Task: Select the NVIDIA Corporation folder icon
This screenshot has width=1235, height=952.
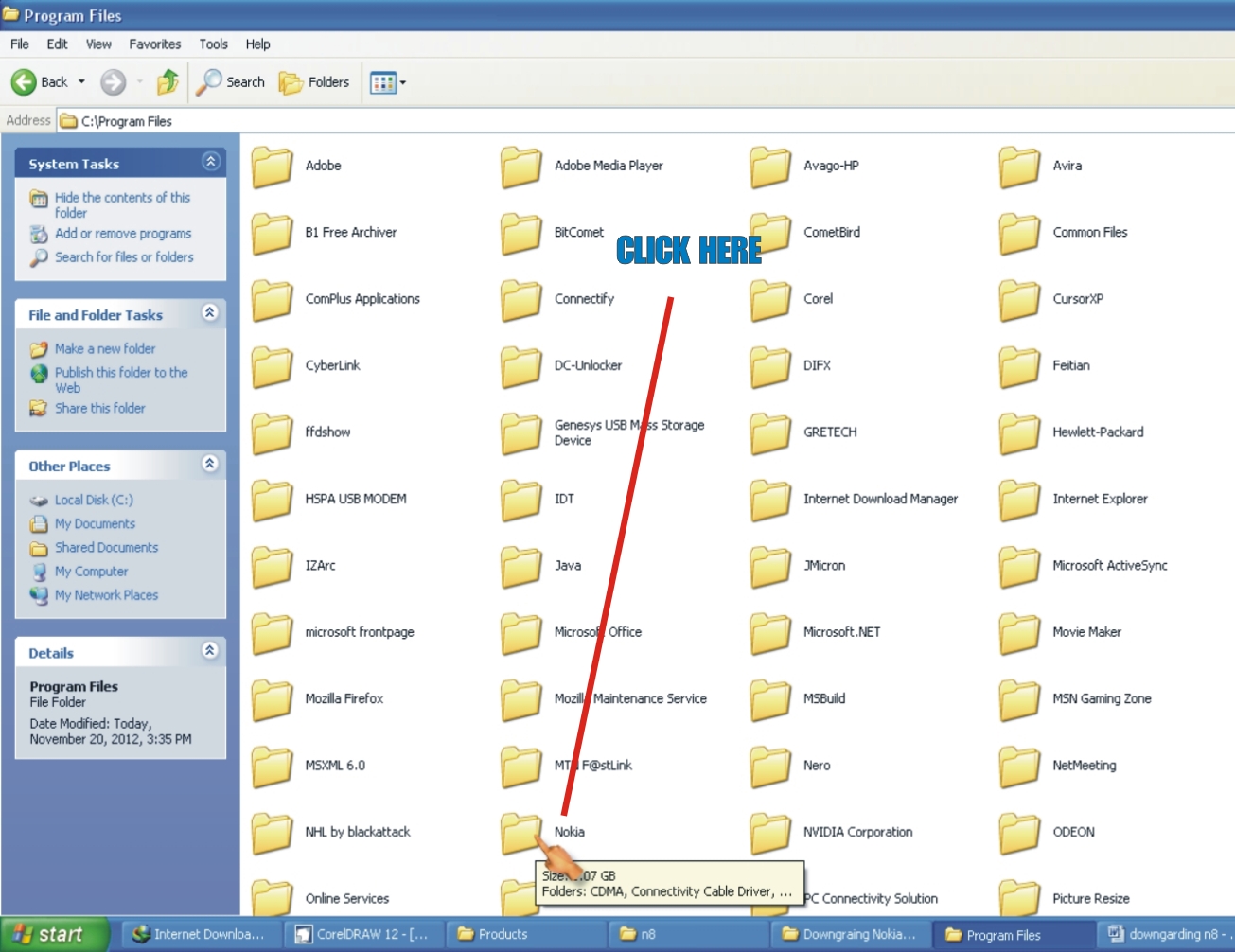Action: 770,833
